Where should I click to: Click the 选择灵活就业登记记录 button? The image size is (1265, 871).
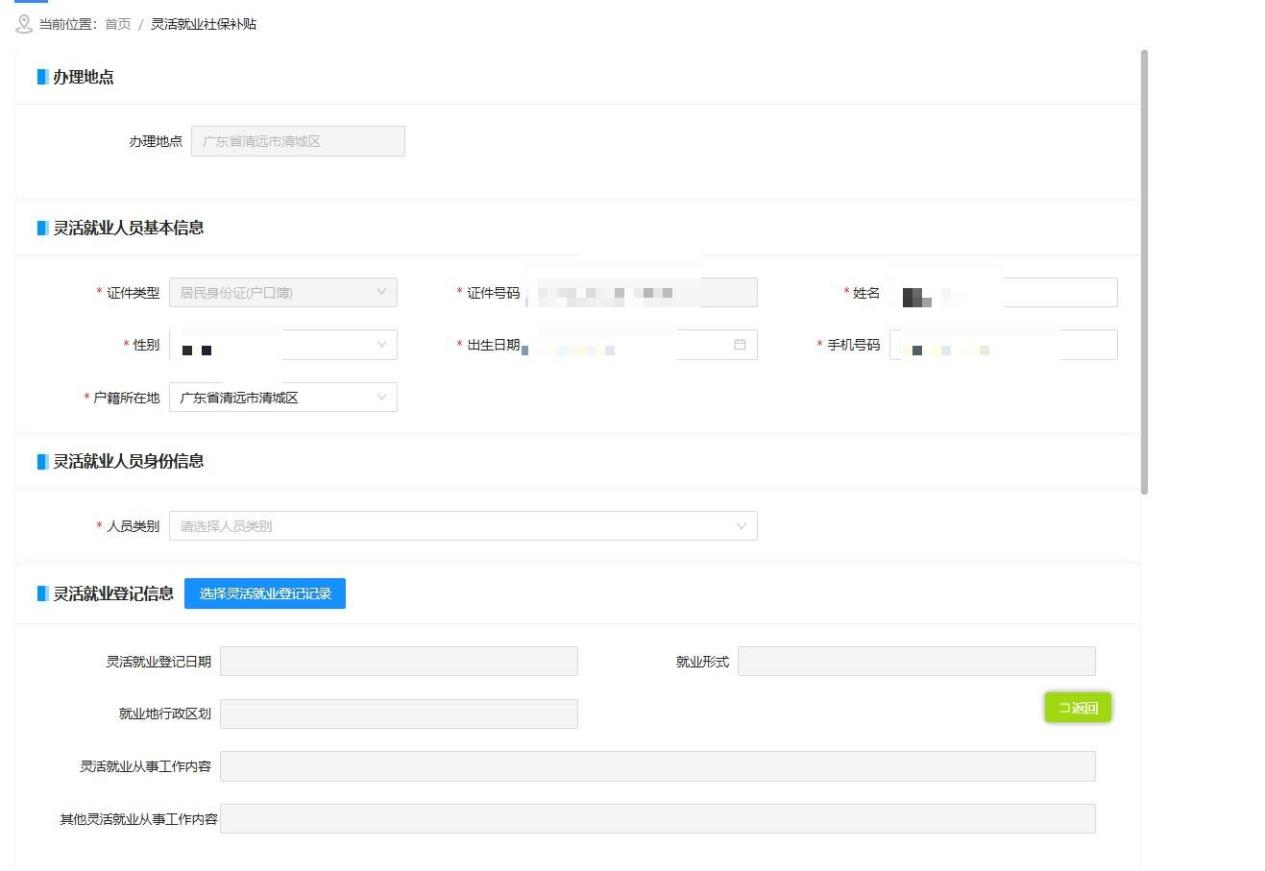tap(265, 594)
